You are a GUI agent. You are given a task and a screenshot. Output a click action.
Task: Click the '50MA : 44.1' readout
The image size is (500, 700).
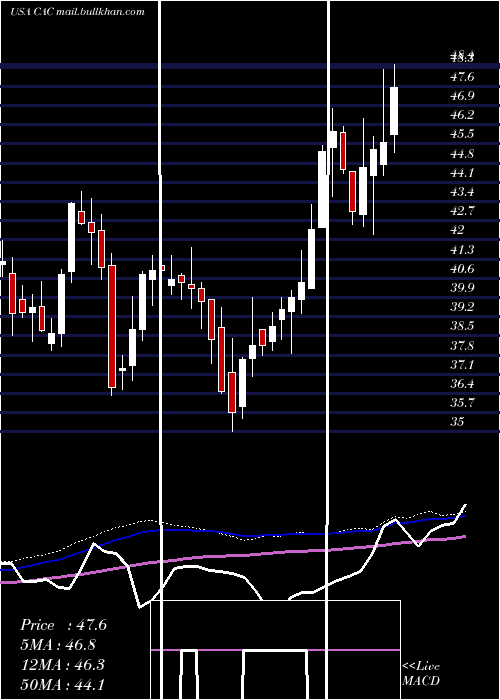(x=62, y=684)
